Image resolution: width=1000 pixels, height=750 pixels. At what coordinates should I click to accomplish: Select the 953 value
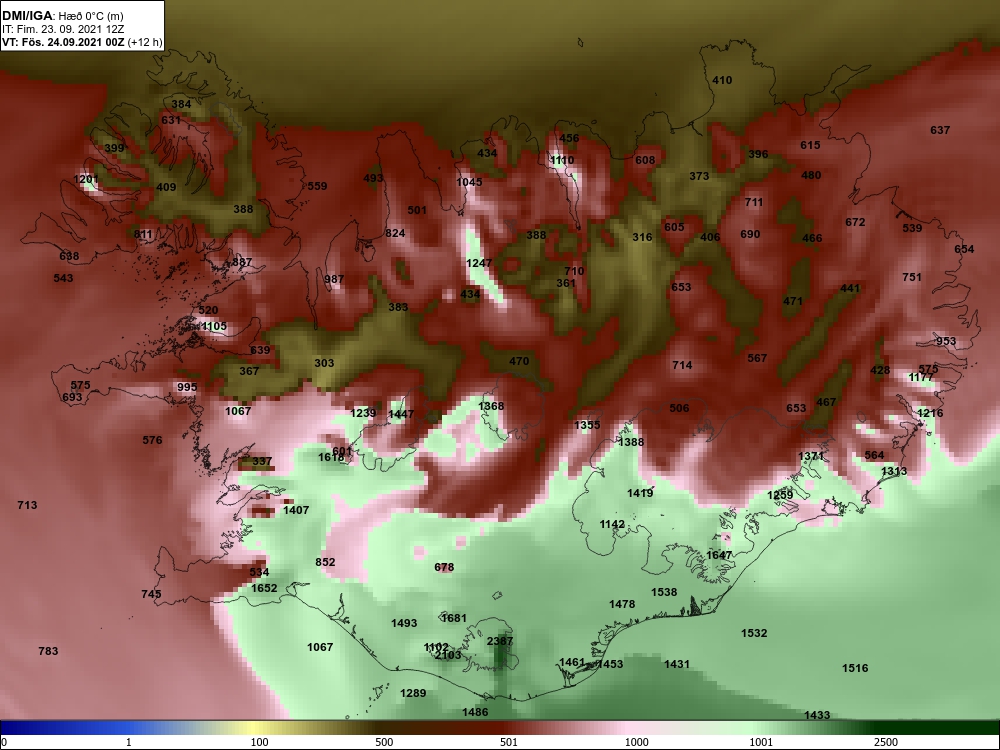pos(946,341)
